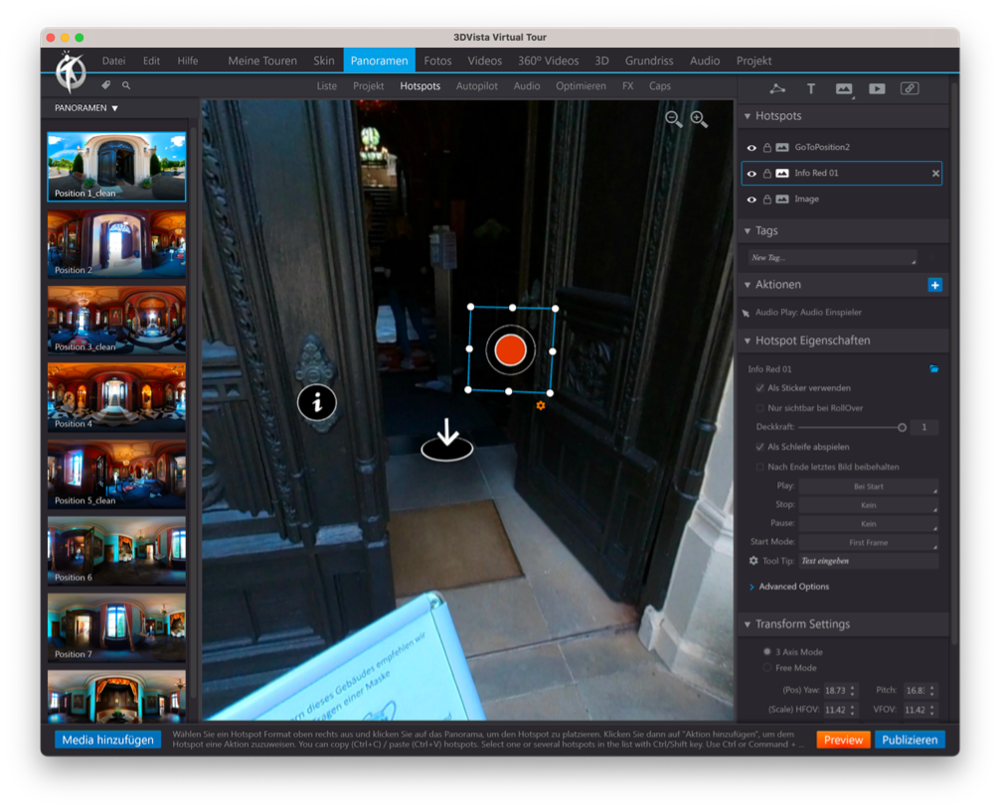
Task: Choose the video hotspot tool
Action: [877, 89]
